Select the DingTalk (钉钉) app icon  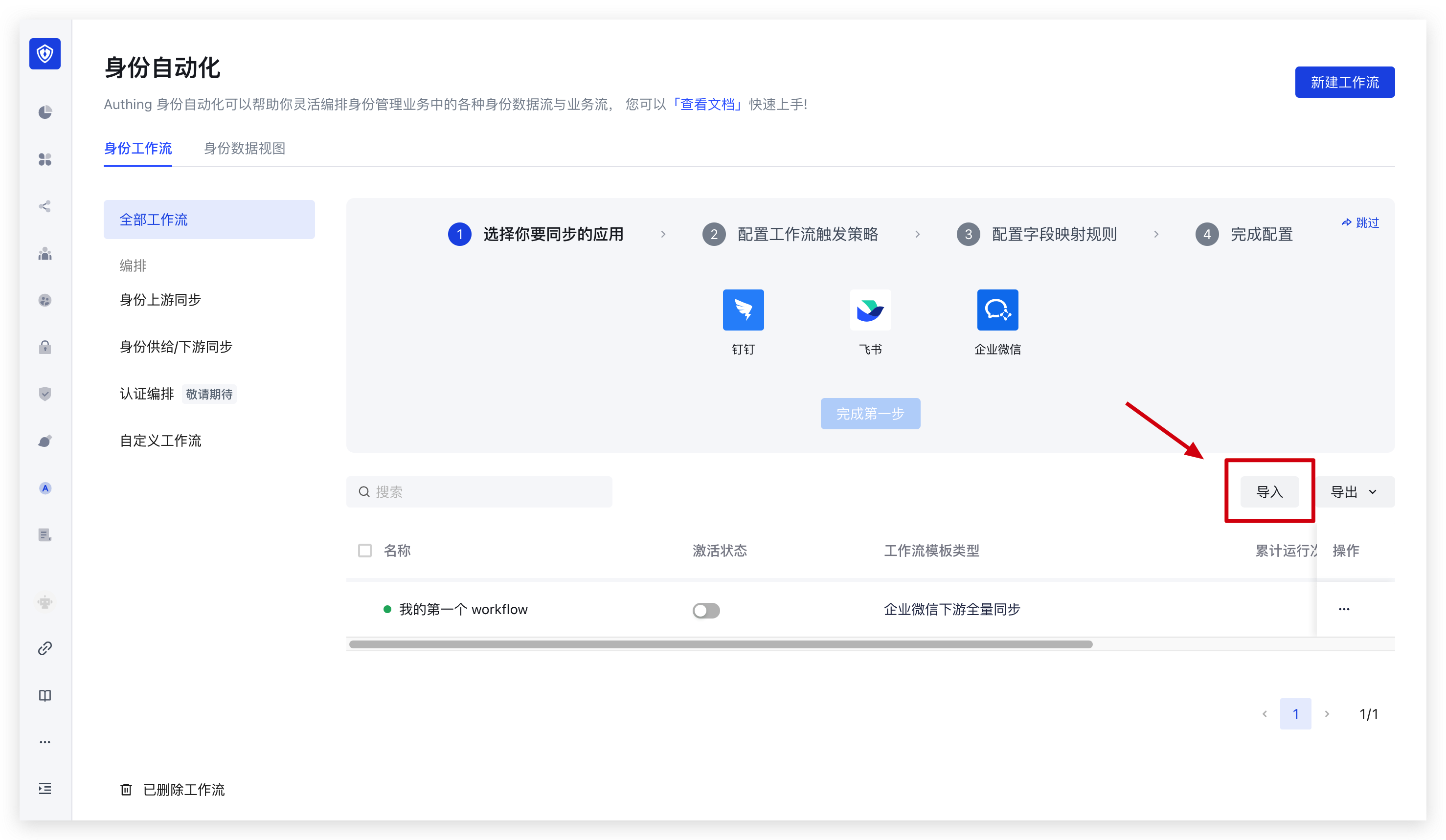(x=743, y=309)
